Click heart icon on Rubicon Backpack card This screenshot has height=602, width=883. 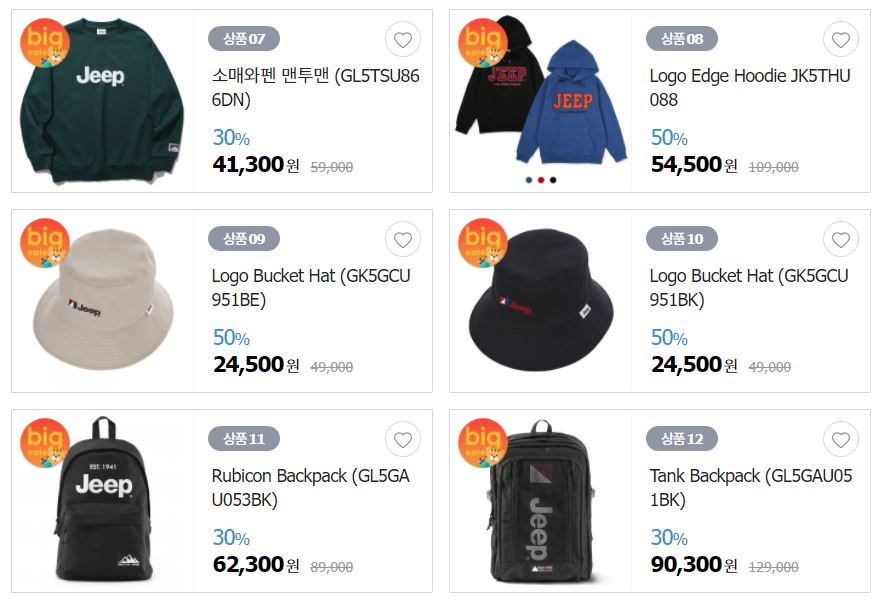tap(403, 439)
